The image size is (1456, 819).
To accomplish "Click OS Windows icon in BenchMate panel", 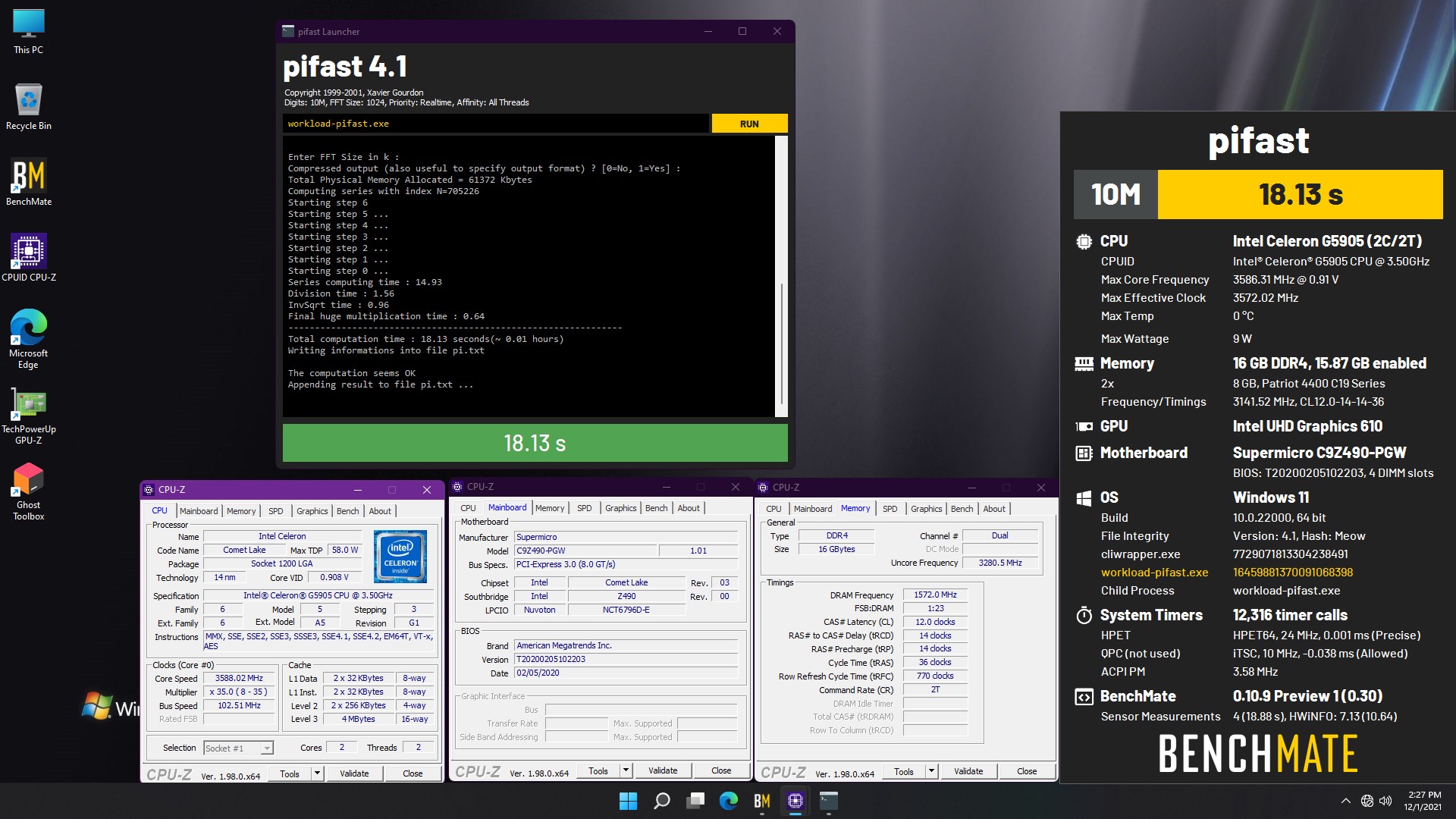I will [1084, 498].
